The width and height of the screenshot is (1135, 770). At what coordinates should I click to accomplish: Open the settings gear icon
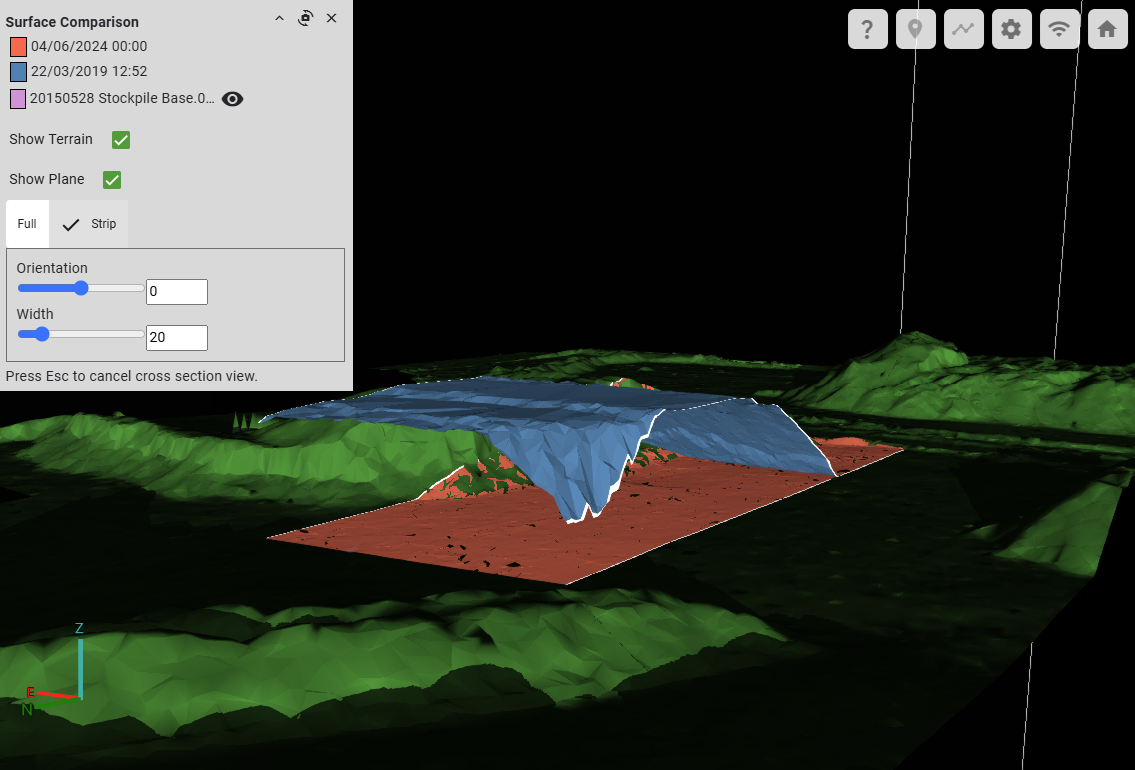point(1011,29)
